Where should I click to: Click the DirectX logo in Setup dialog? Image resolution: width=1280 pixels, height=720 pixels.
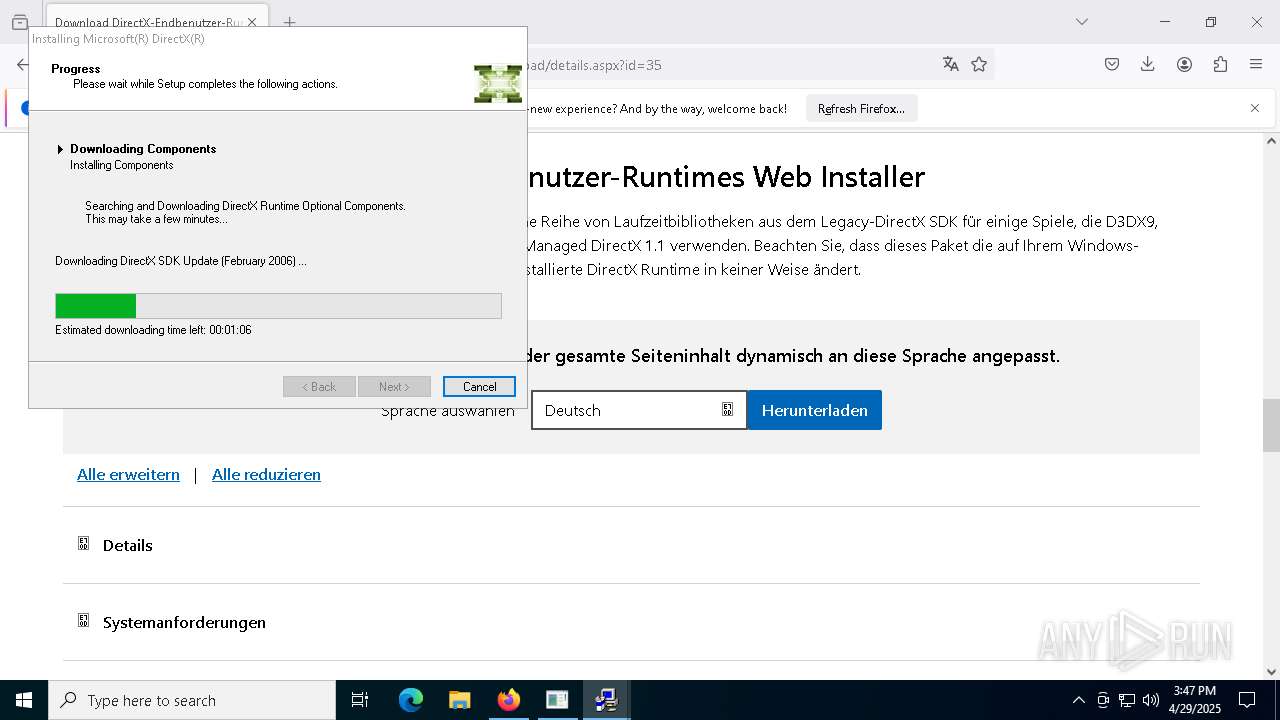pos(498,84)
